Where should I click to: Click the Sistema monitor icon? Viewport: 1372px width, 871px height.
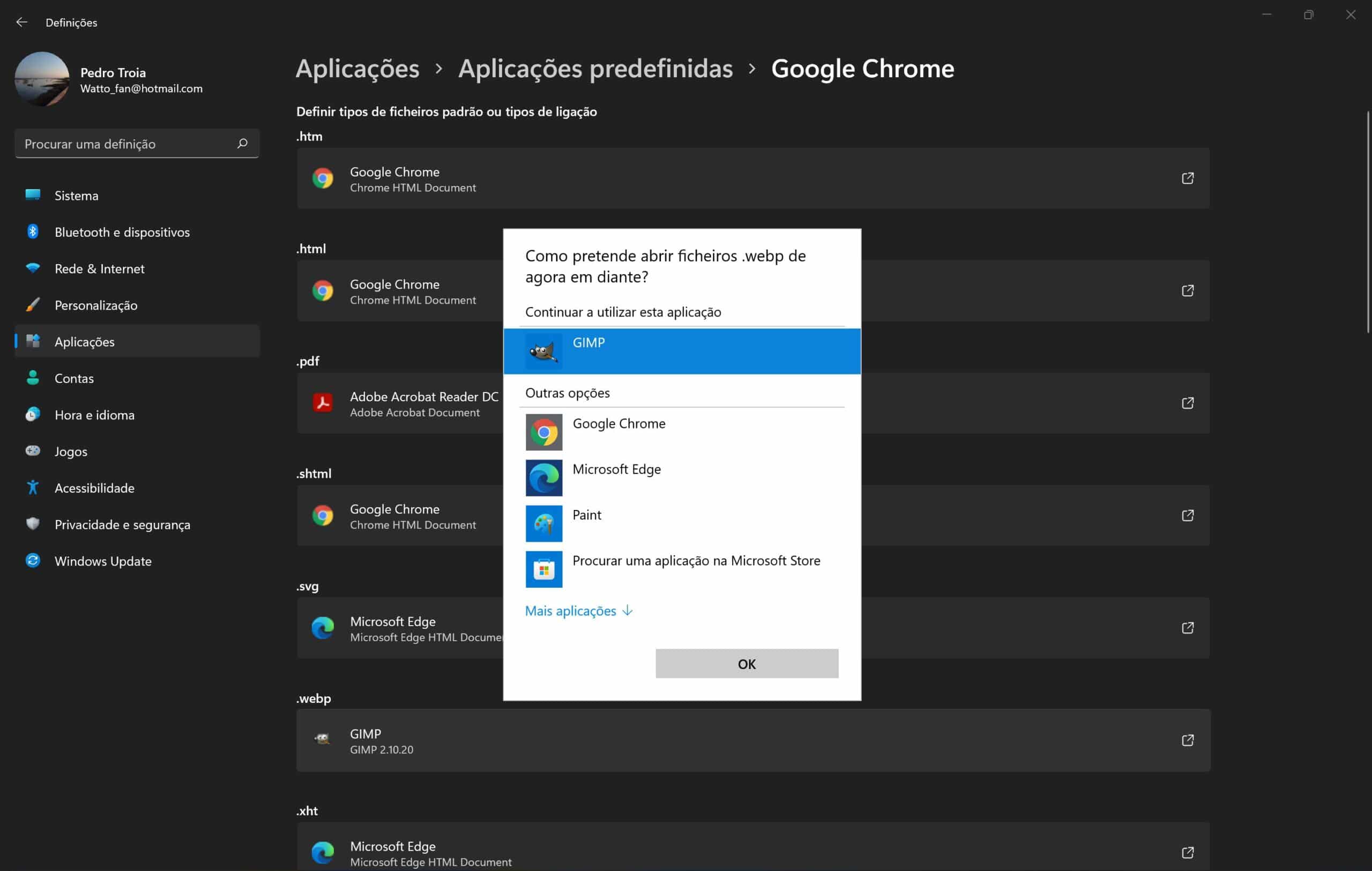33,195
